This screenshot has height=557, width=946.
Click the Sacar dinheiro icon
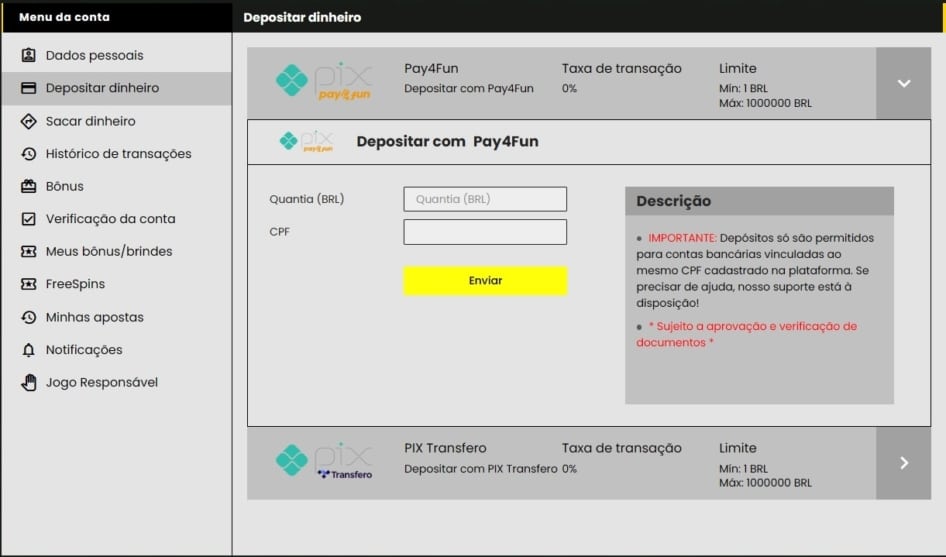coord(28,121)
